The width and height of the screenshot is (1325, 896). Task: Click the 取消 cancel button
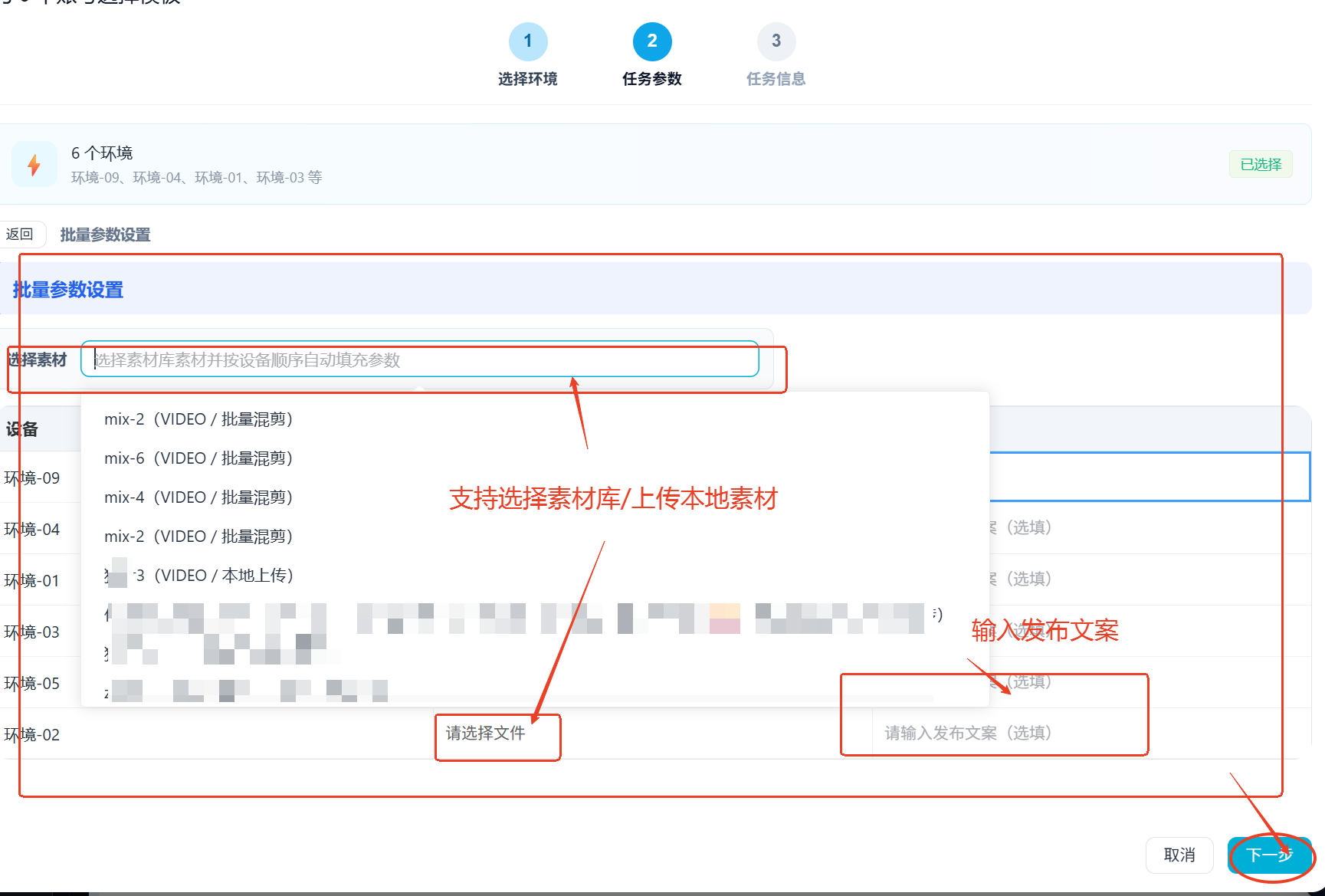pyautogui.click(x=1179, y=855)
